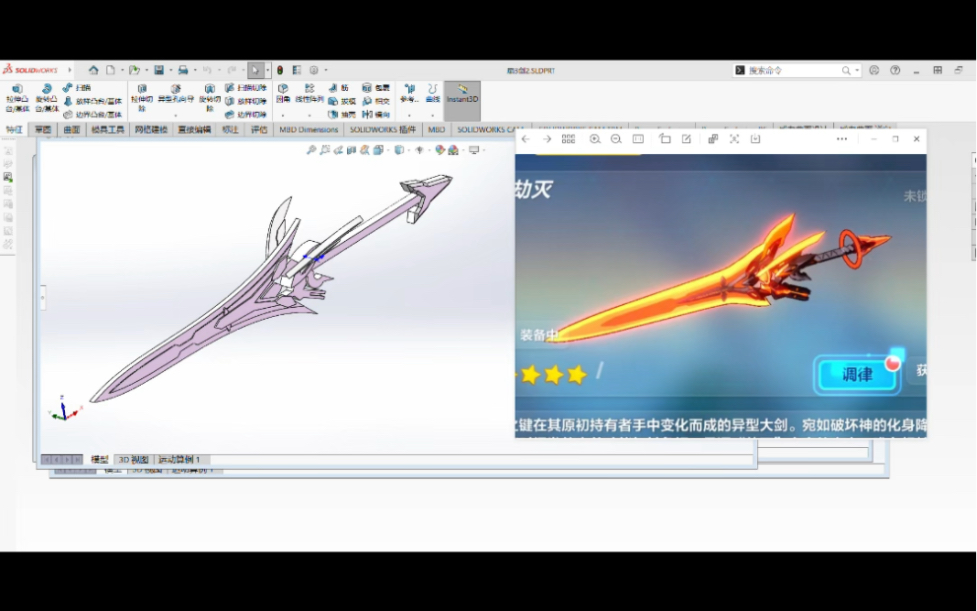This screenshot has width=977, height=611.
Task: Switch to the 模具工具 tab
Action: [108, 130]
